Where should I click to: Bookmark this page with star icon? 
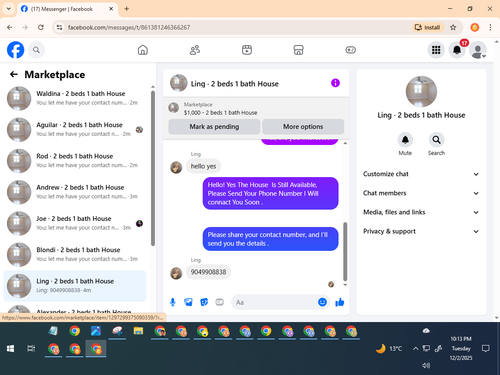(453, 27)
